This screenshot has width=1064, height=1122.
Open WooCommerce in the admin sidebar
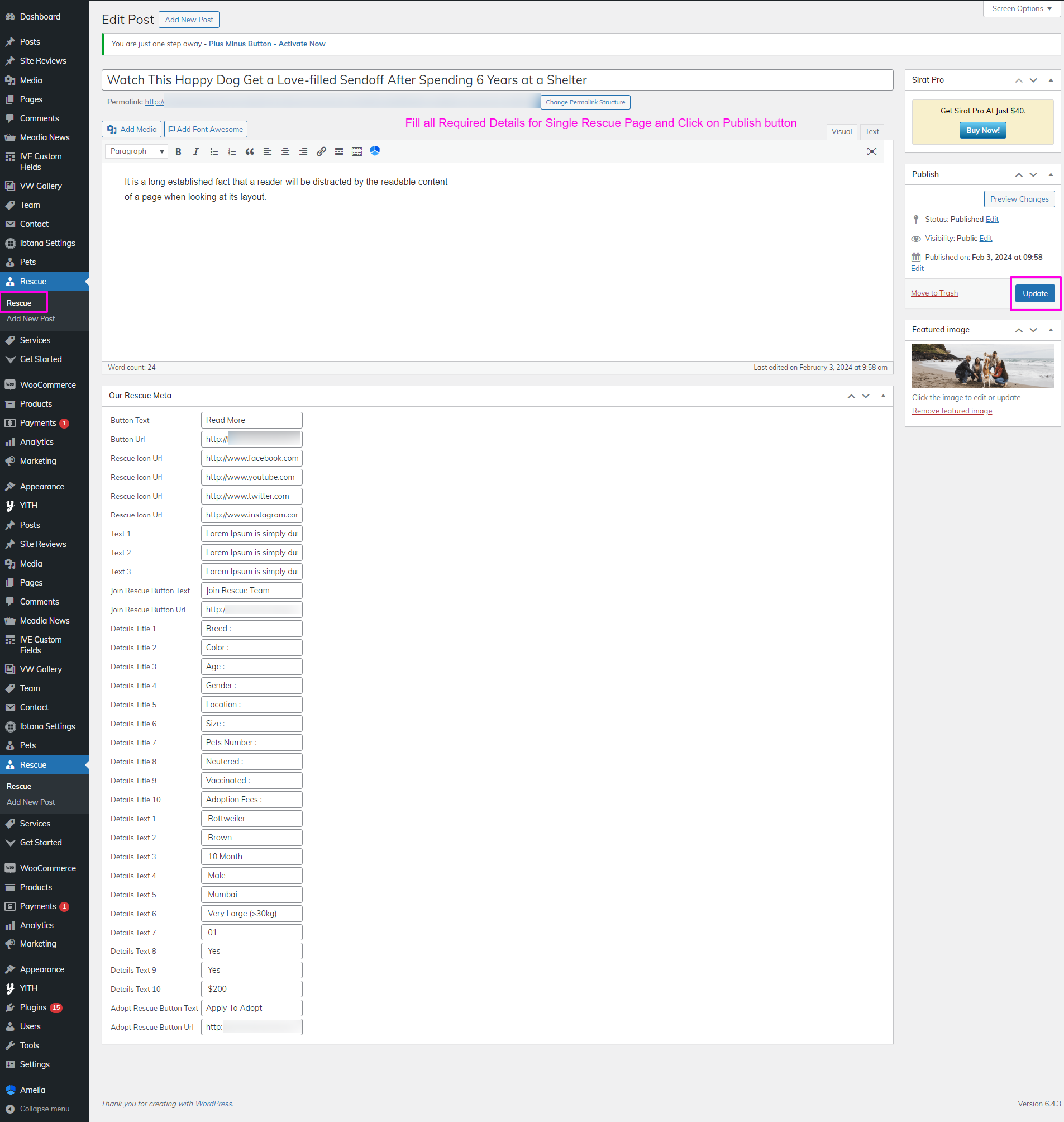pos(47,385)
